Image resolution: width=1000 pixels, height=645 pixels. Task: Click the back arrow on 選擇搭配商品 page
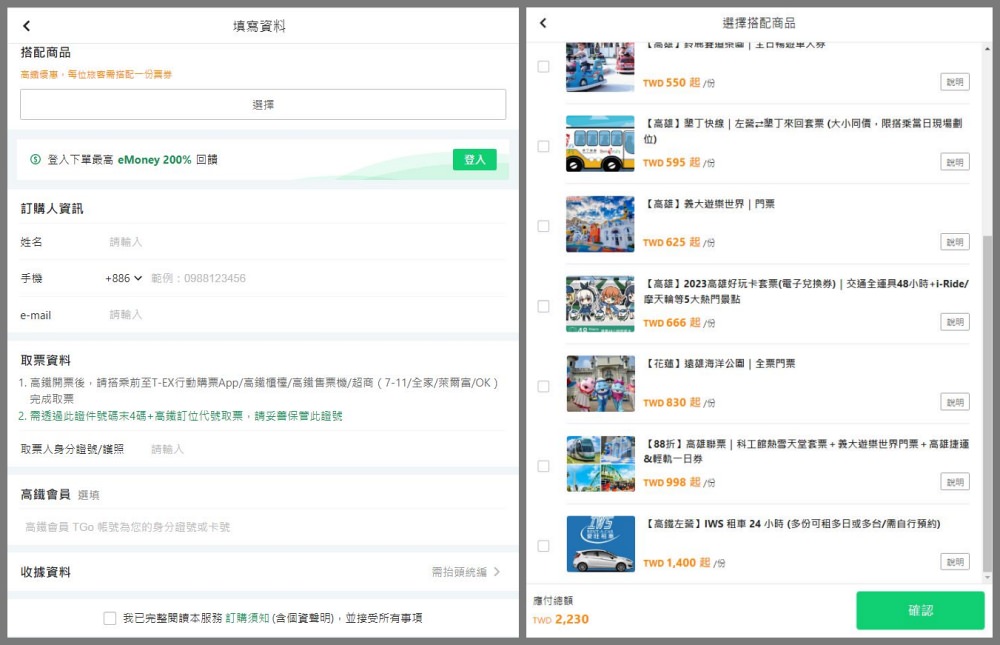tap(543, 23)
